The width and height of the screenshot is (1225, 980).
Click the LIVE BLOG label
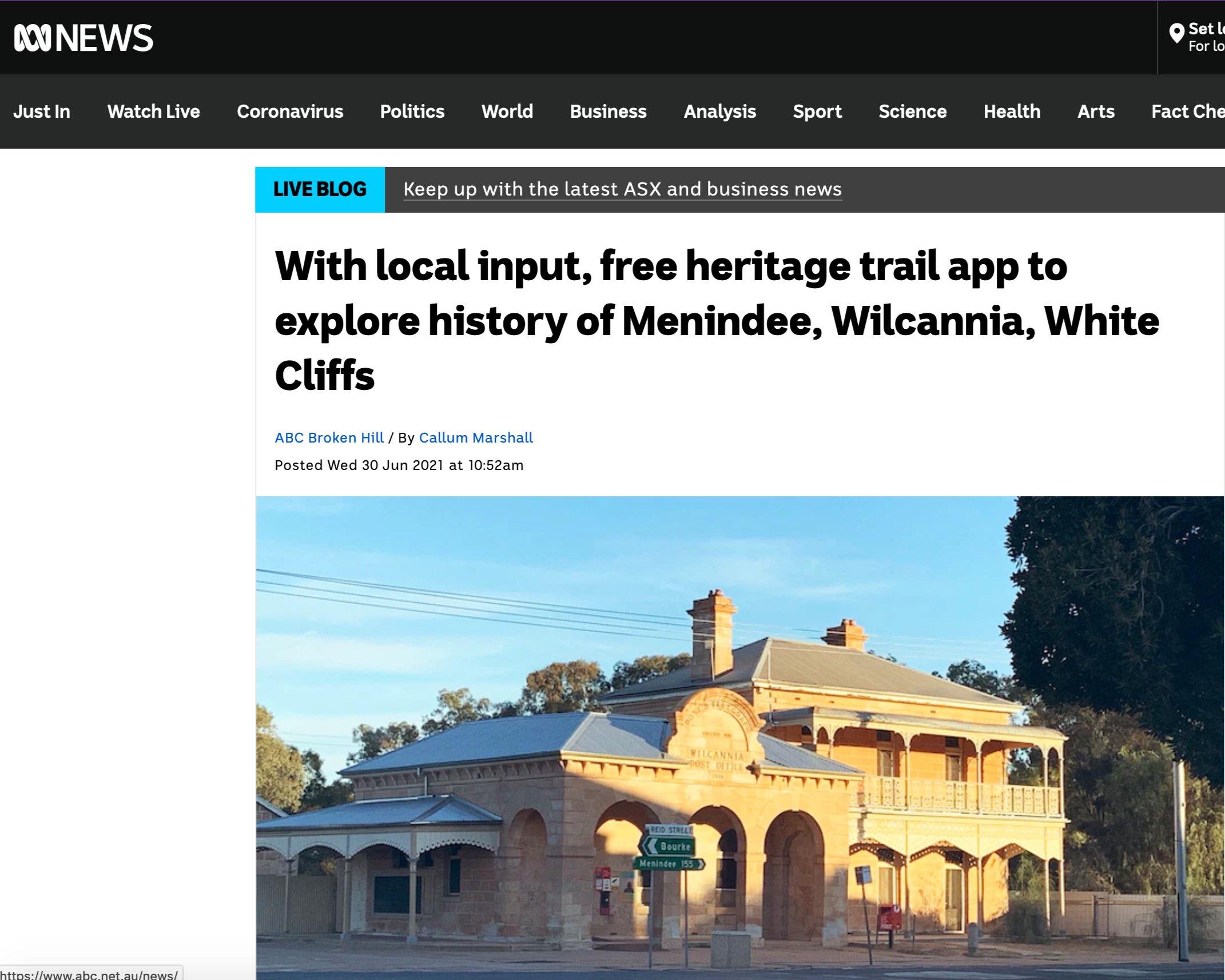click(x=320, y=189)
